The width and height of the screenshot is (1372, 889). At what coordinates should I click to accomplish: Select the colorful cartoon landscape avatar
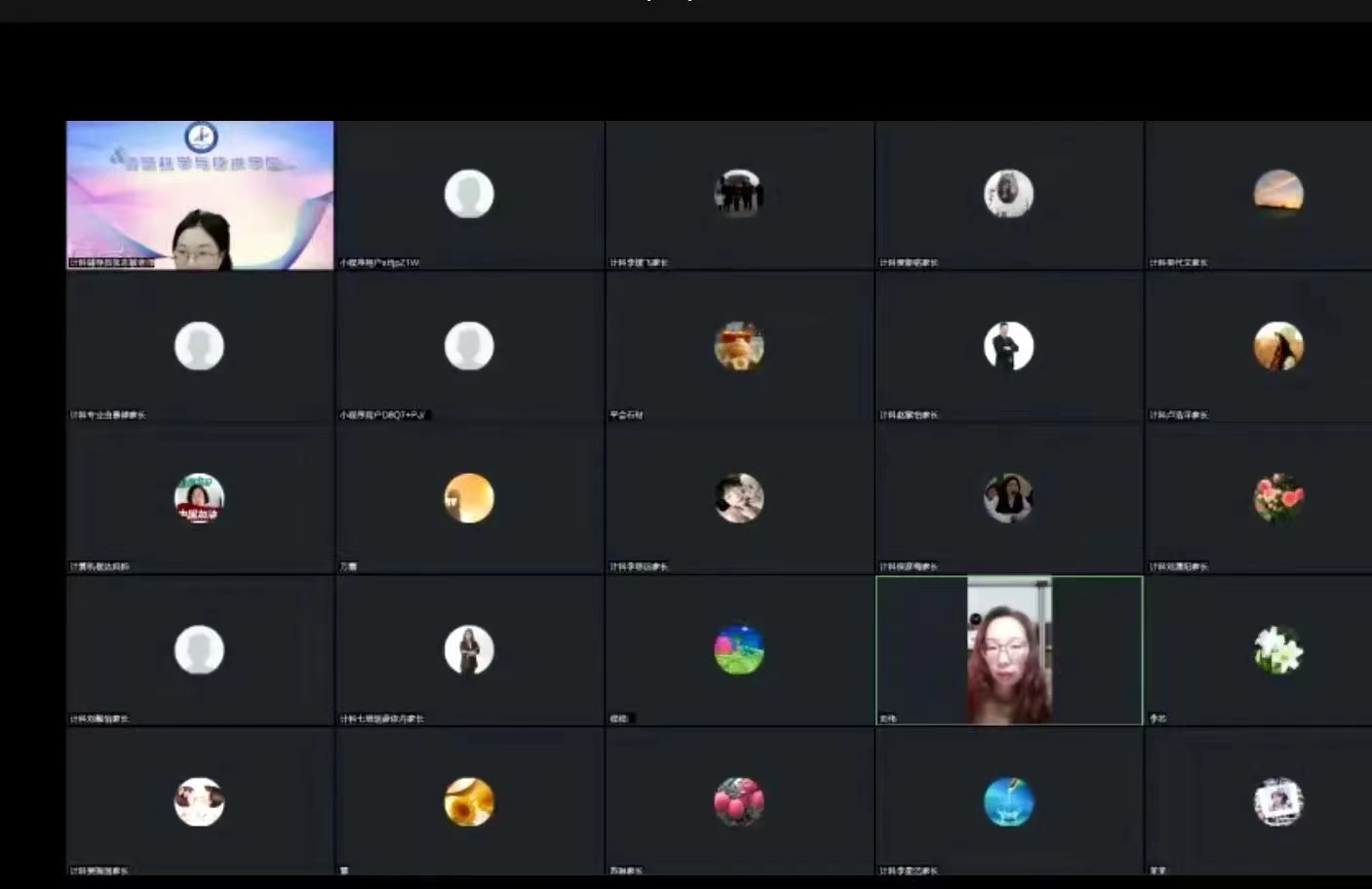pos(738,650)
